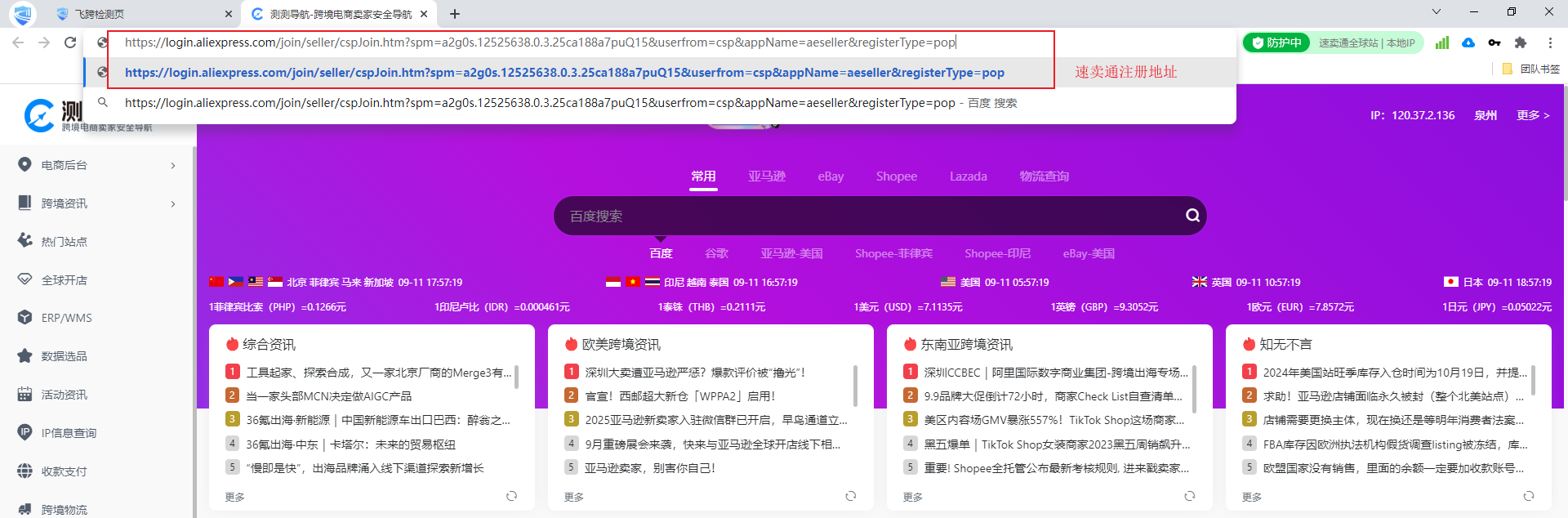
Task: Open the 更多 dropdown beside 泉州
Action: (1532, 115)
